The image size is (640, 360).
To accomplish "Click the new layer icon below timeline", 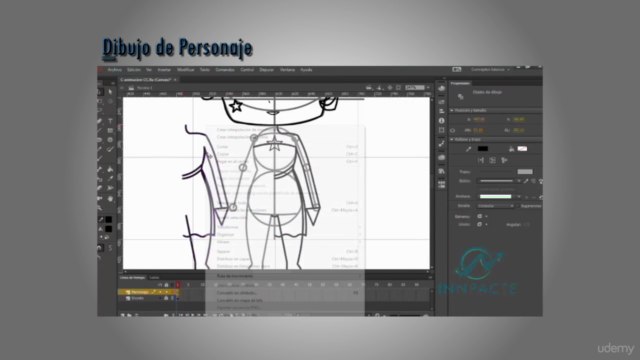I will (122, 315).
